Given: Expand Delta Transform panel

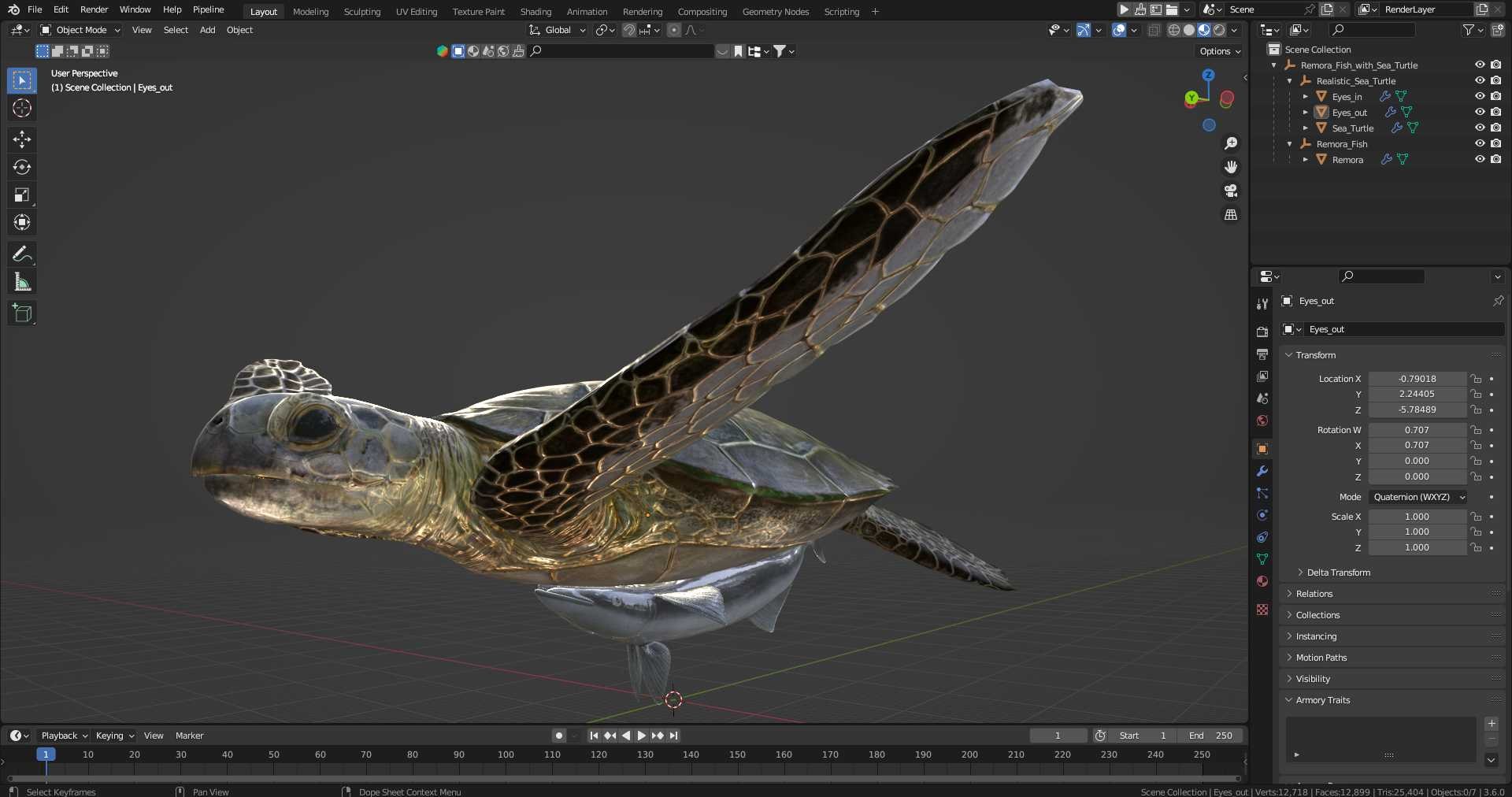Looking at the screenshot, I should point(1338,573).
